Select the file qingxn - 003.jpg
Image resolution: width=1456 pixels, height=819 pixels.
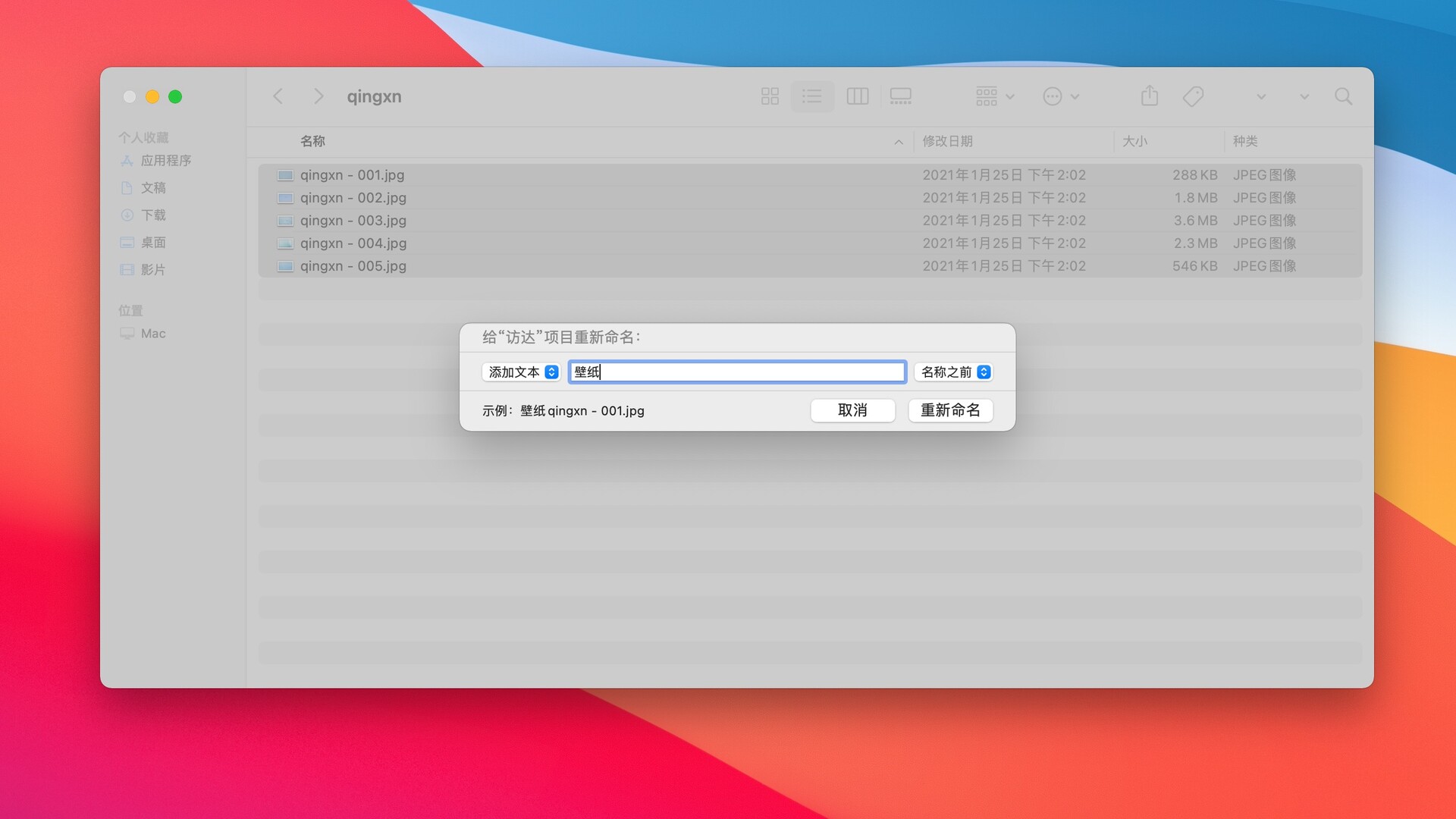pos(353,221)
